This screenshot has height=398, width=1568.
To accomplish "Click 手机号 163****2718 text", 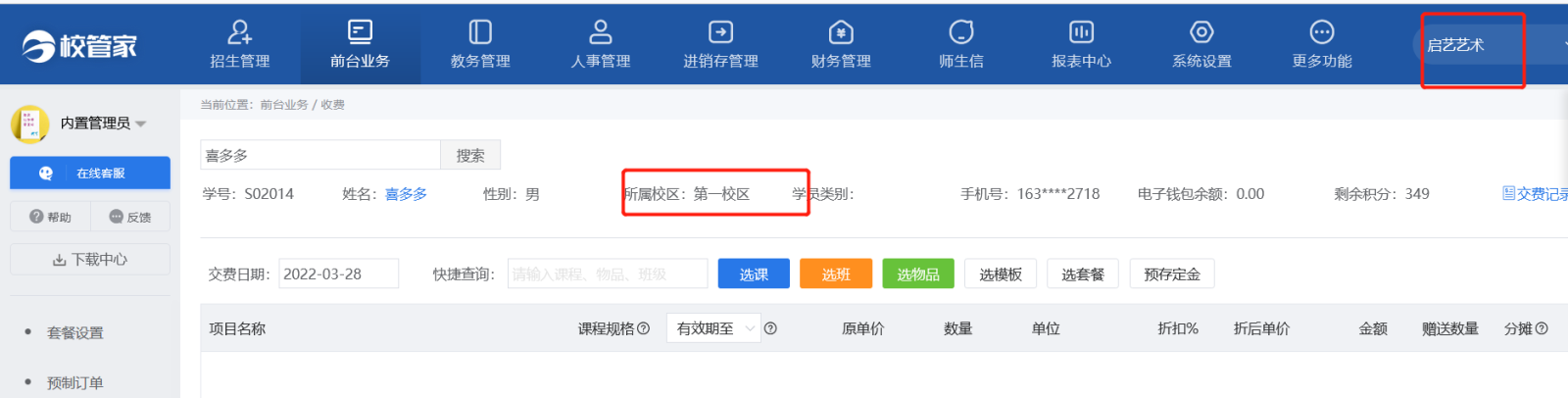I will pyautogui.click(x=1030, y=194).
